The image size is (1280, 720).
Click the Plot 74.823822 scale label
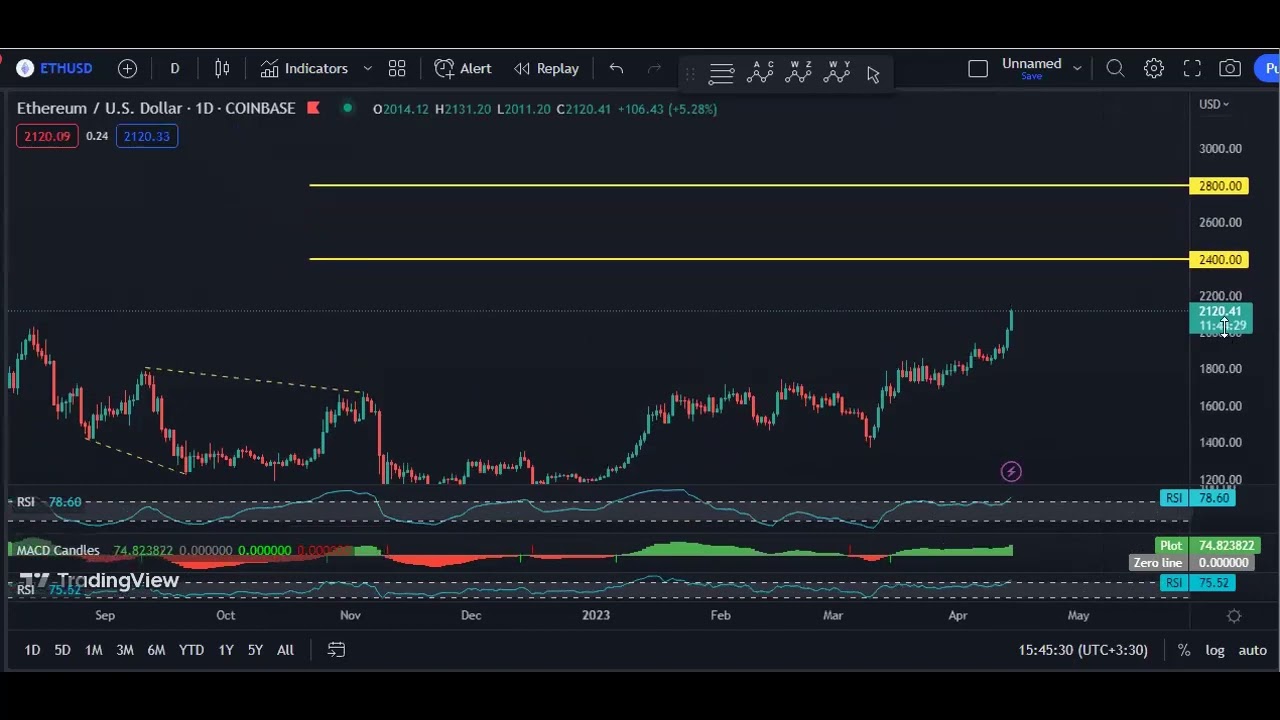tap(1207, 546)
